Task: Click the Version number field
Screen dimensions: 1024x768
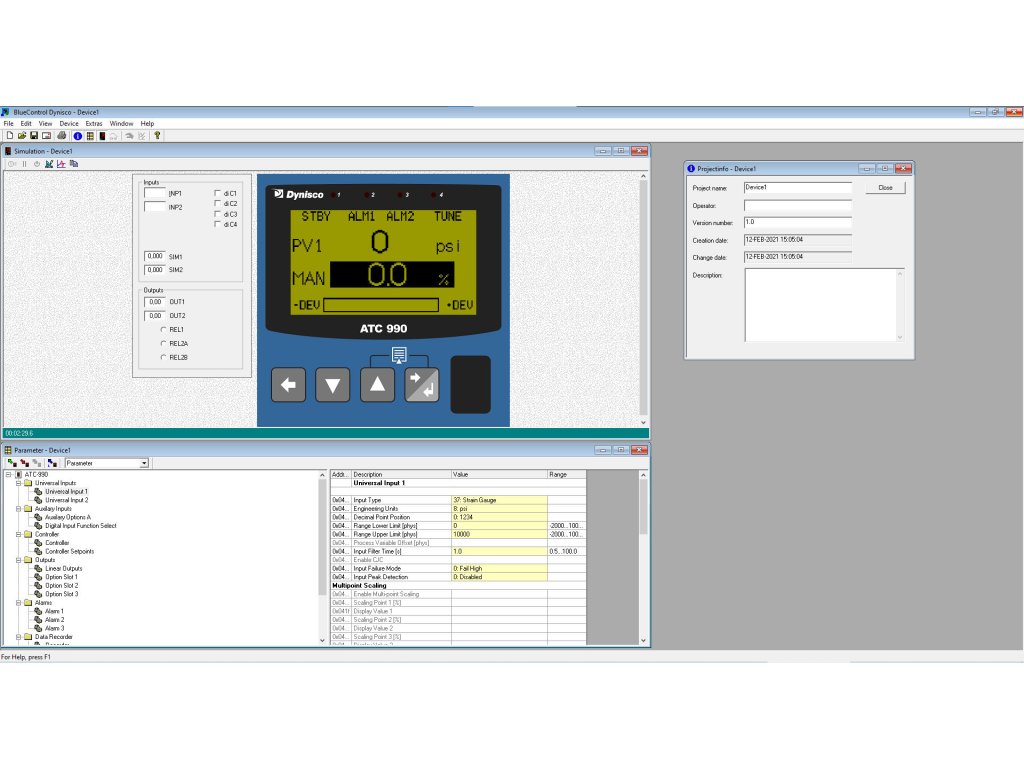Action: [x=797, y=223]
